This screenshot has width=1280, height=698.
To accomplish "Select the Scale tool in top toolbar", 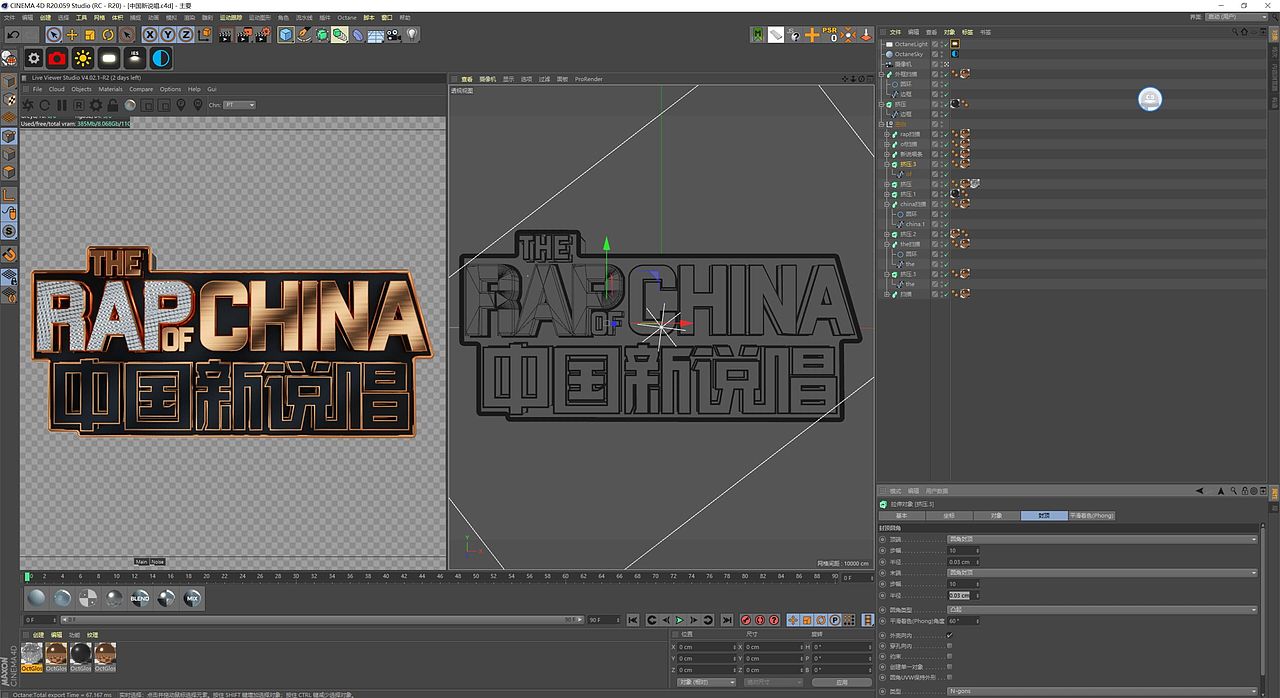I will pos(90,35).
